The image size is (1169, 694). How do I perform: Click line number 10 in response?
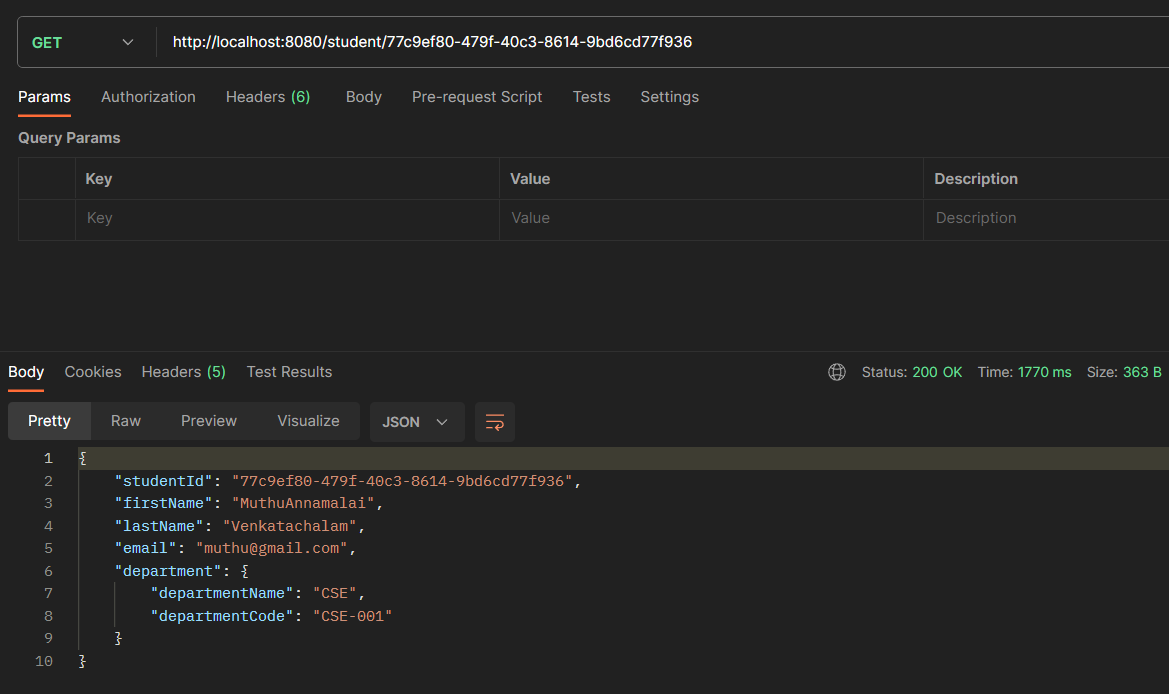[x=44, y=661]
